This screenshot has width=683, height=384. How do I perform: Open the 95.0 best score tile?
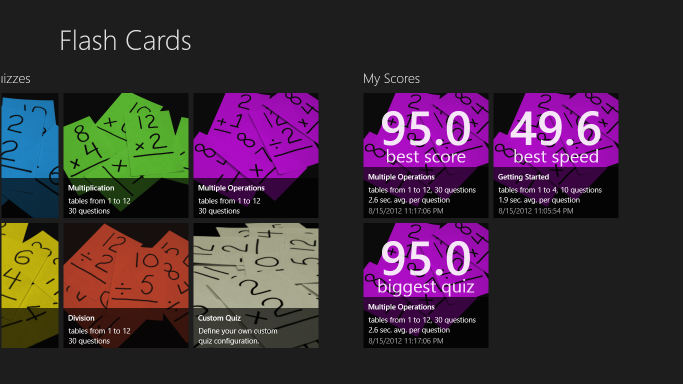point(426,155)
